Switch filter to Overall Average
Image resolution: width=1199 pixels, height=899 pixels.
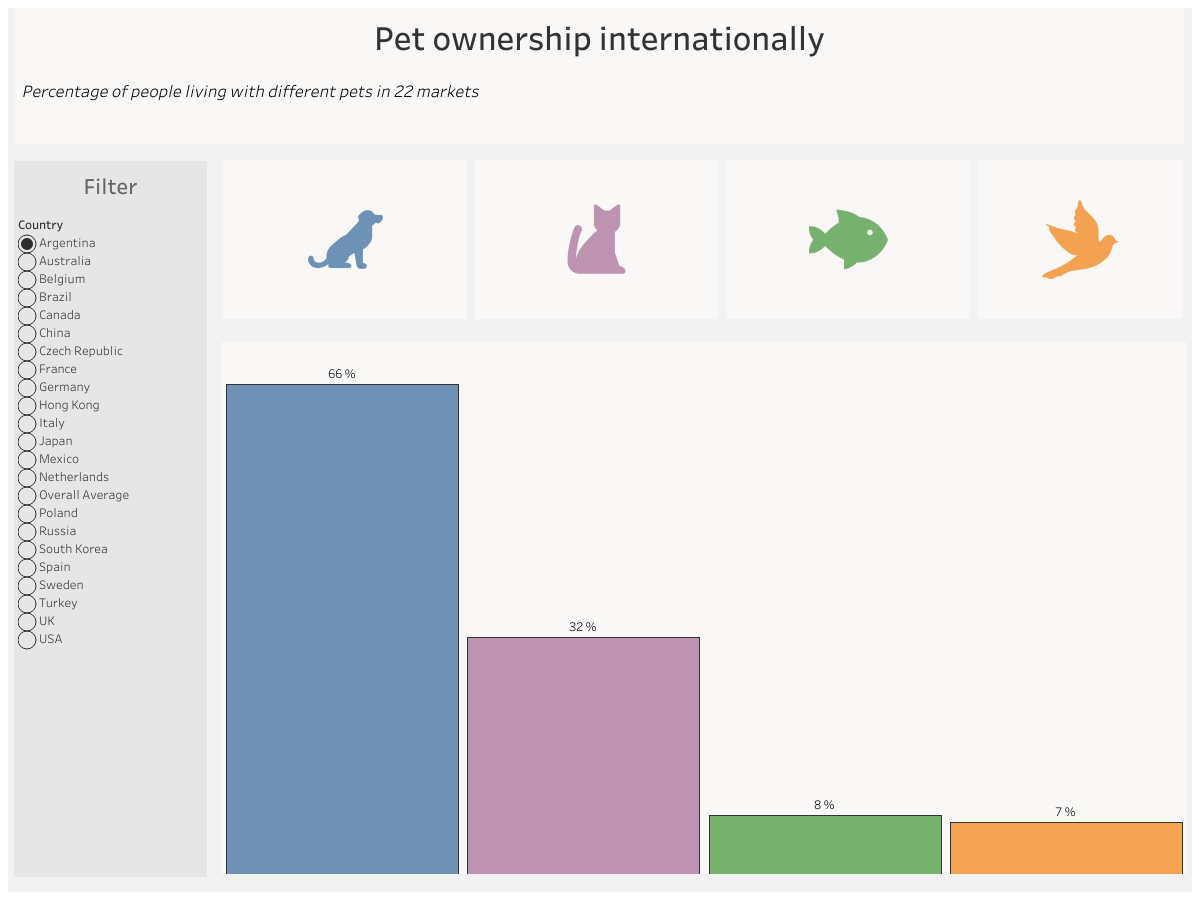click(27, 495)
